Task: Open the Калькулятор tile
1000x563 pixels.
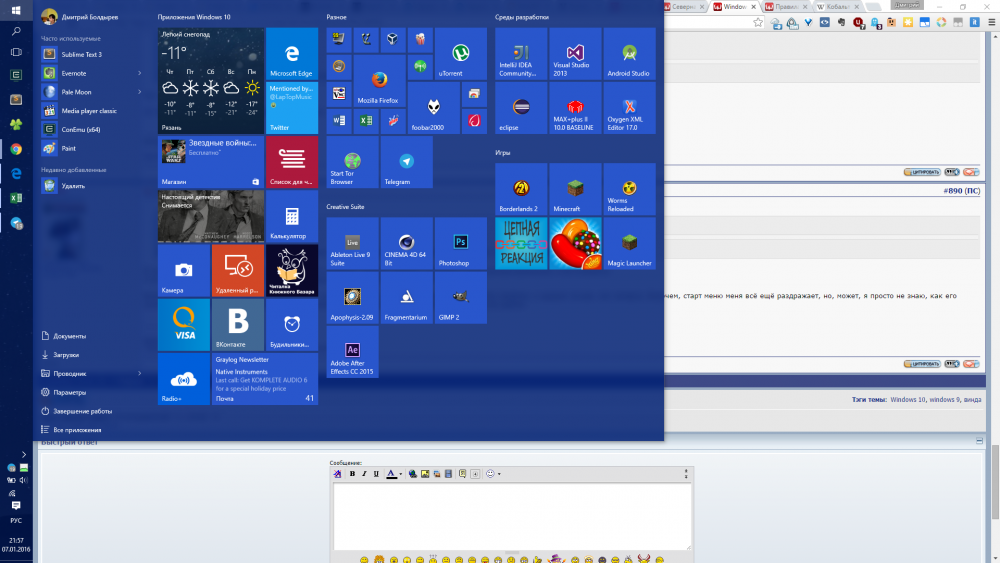Action: click(x=291, y=216)
